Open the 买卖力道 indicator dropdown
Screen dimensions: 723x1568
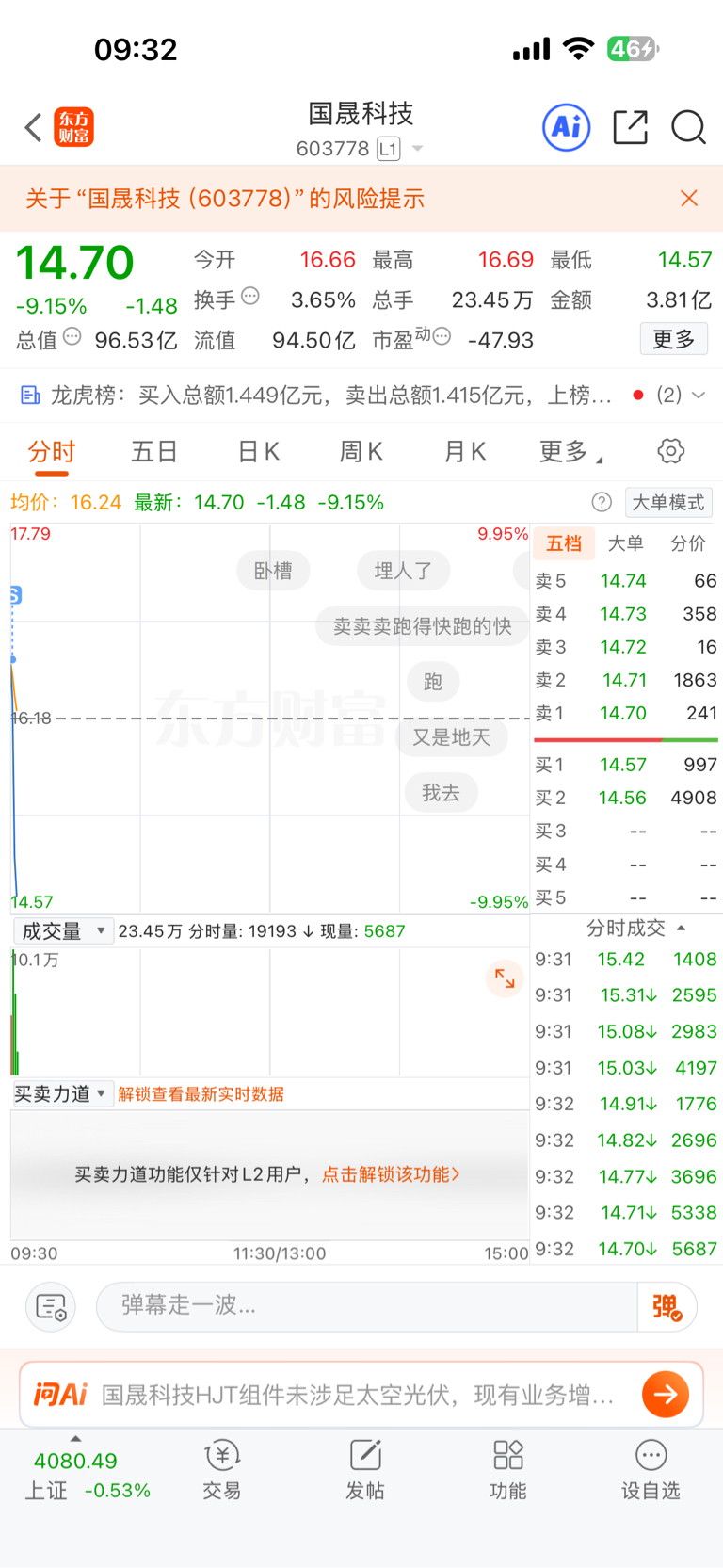(63, 1093)
